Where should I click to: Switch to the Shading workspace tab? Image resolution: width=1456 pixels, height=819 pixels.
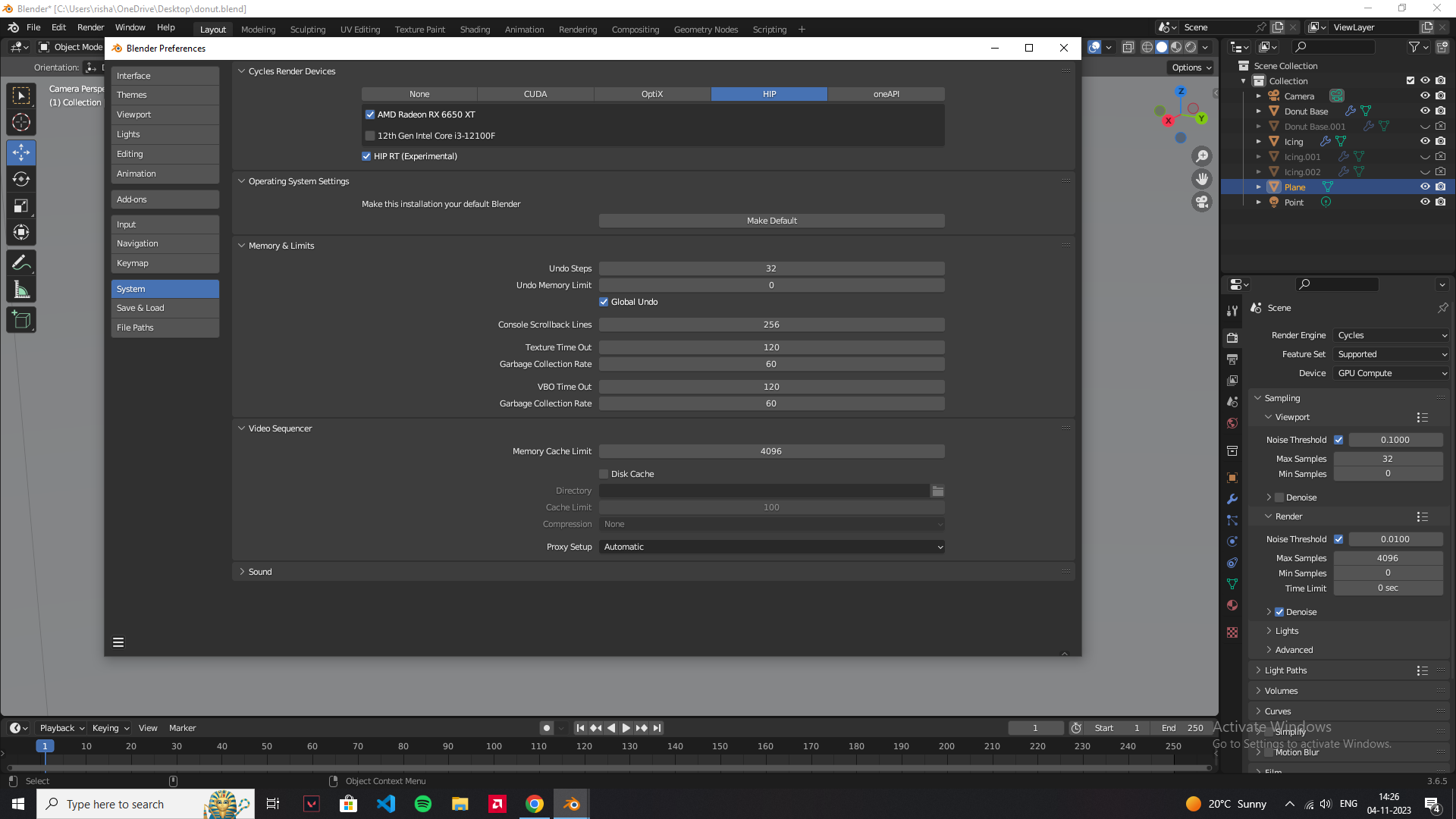click(475, 30)
